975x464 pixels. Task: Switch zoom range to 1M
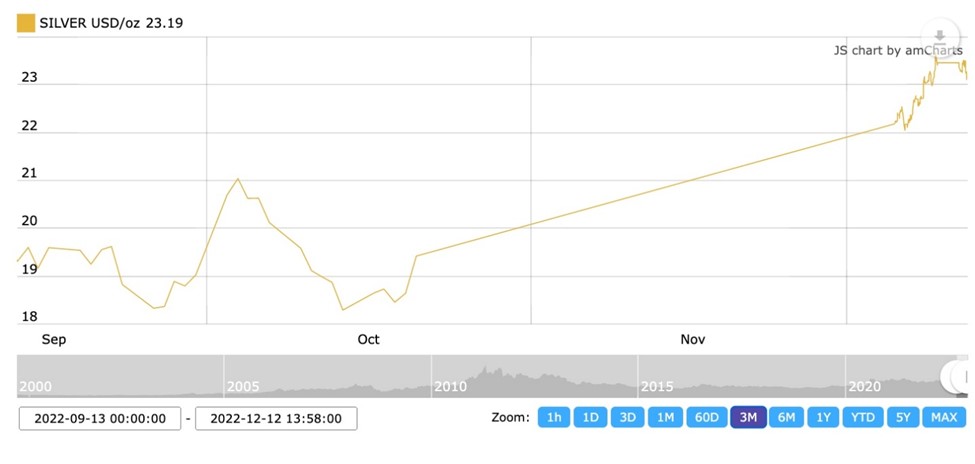[666, 417]
